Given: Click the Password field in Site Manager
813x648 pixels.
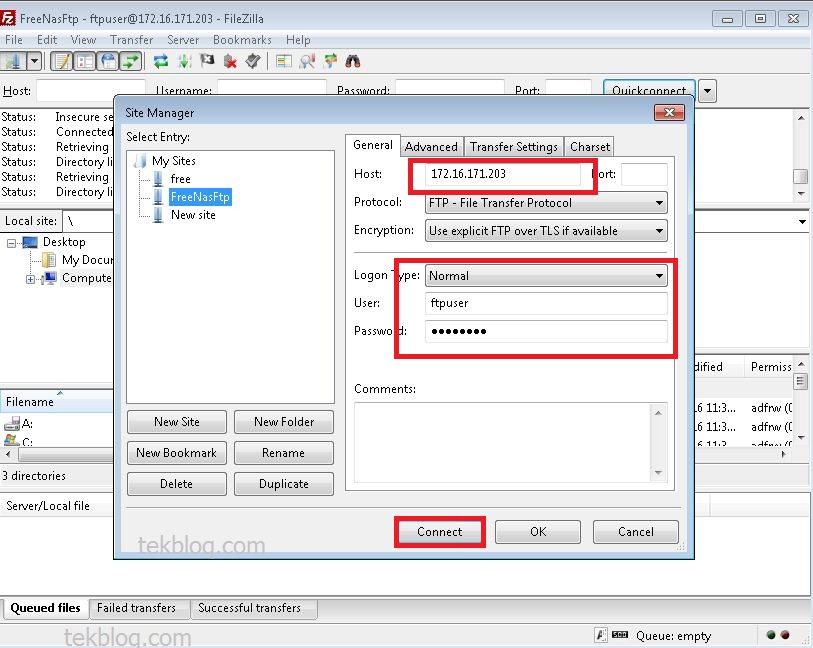Looking at the screenshot, I should 546,331.
